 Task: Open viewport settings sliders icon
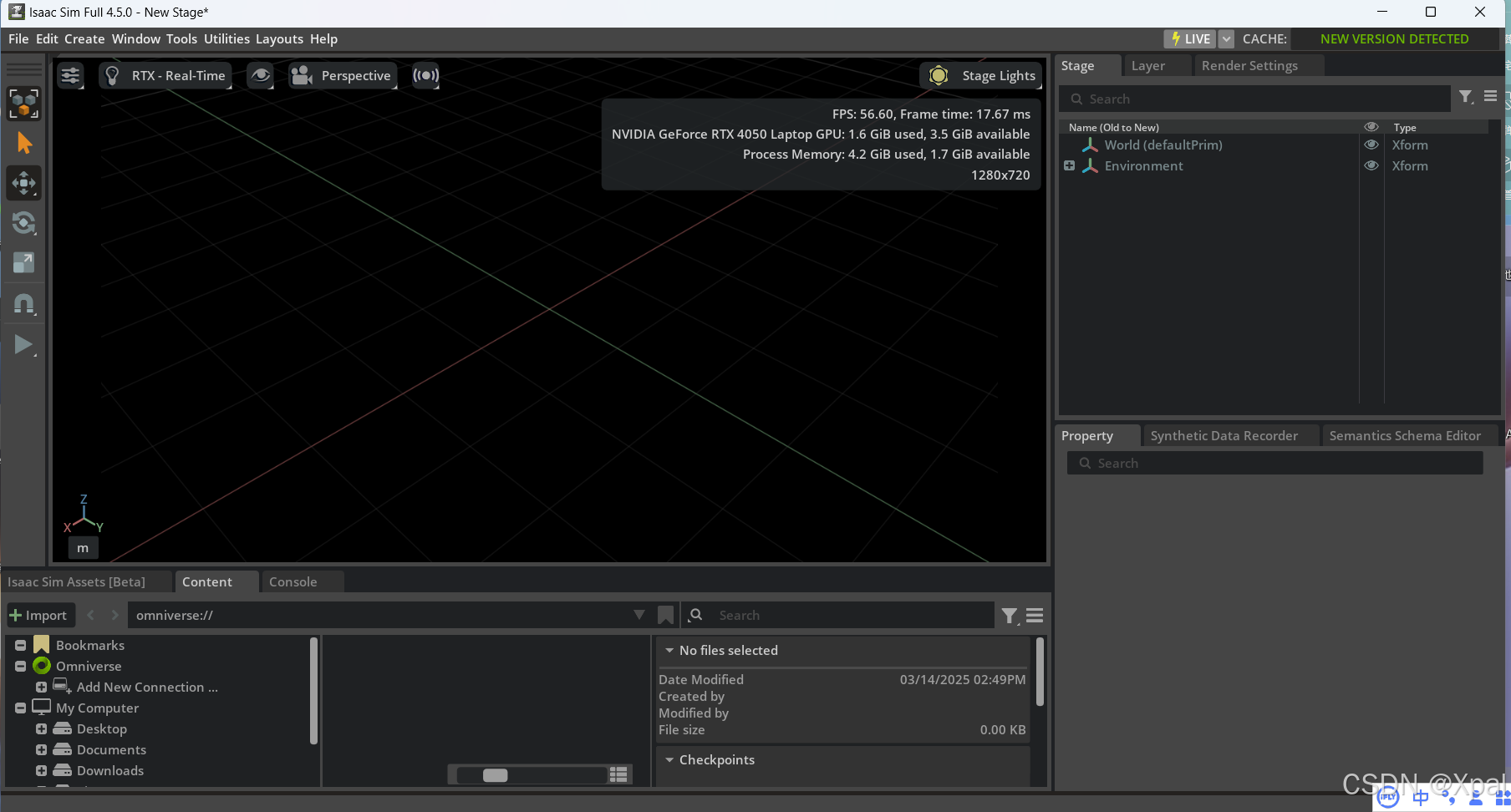point(70,75)
